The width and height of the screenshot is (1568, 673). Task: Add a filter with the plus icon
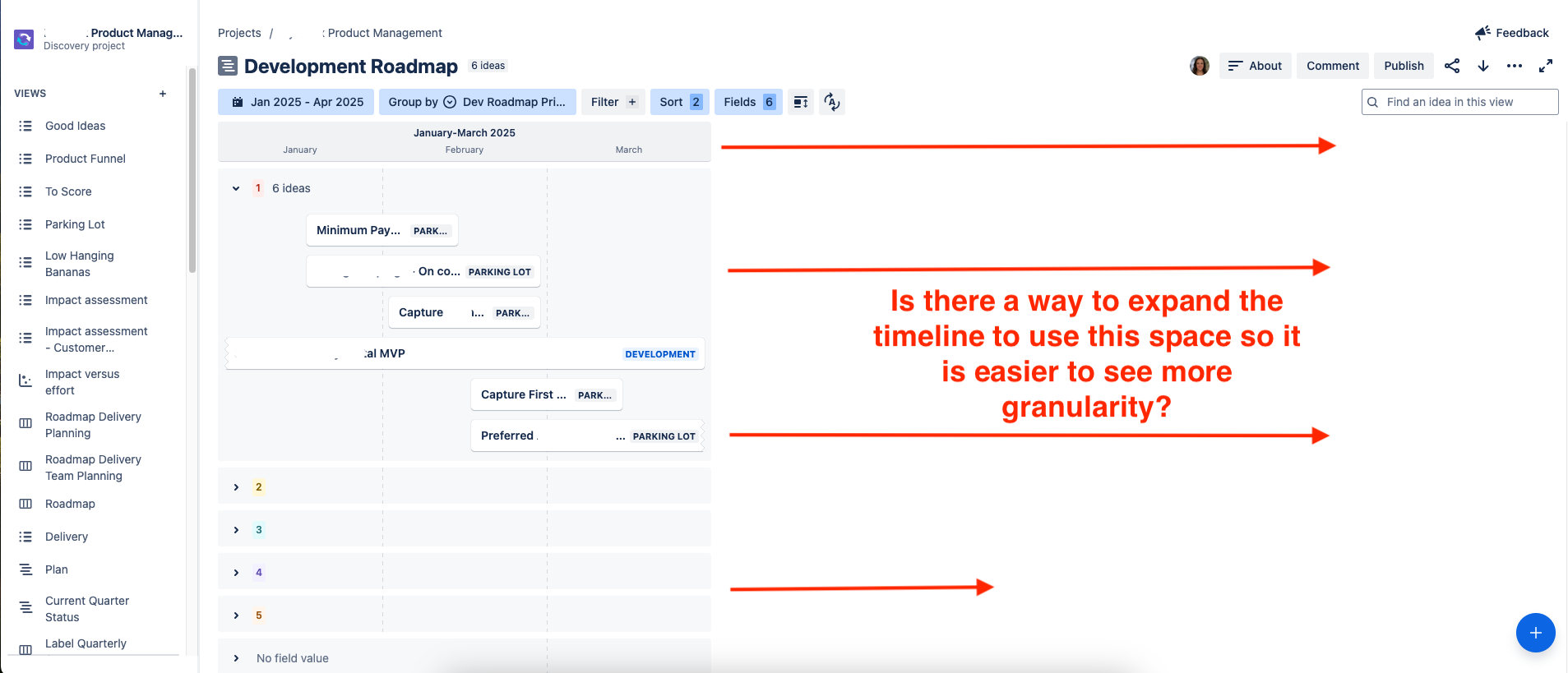pos(632,102)
